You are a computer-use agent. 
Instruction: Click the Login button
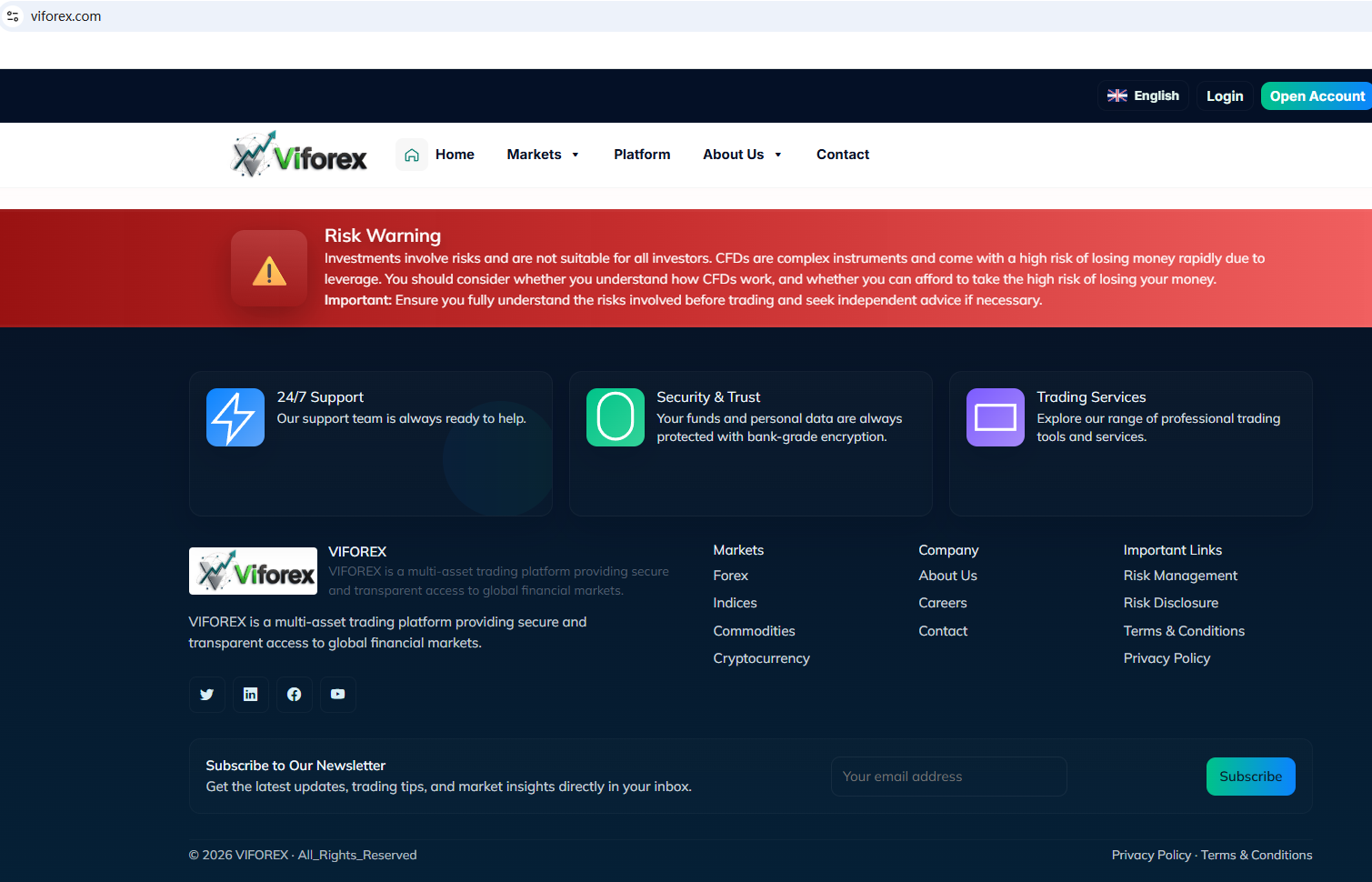tap(1225, 96)
